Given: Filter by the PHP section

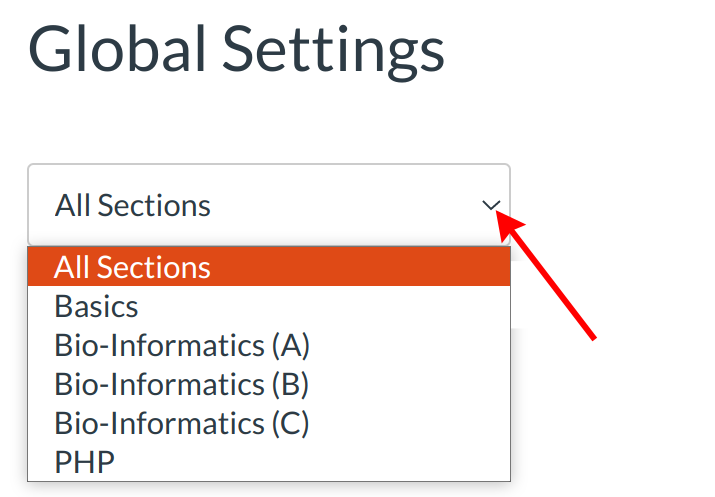Looking at the screenshot, I should pos(85,462).
